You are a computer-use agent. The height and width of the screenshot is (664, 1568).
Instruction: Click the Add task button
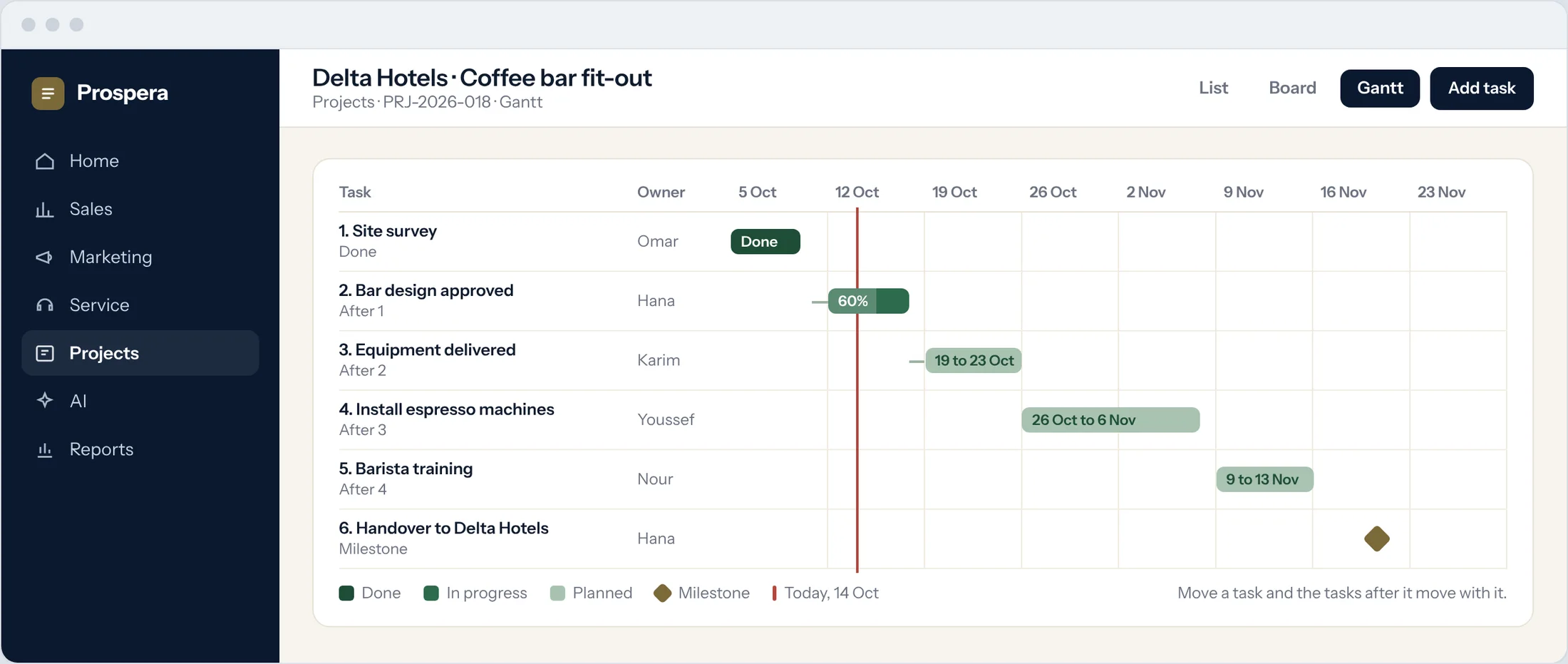point(1482,88)
